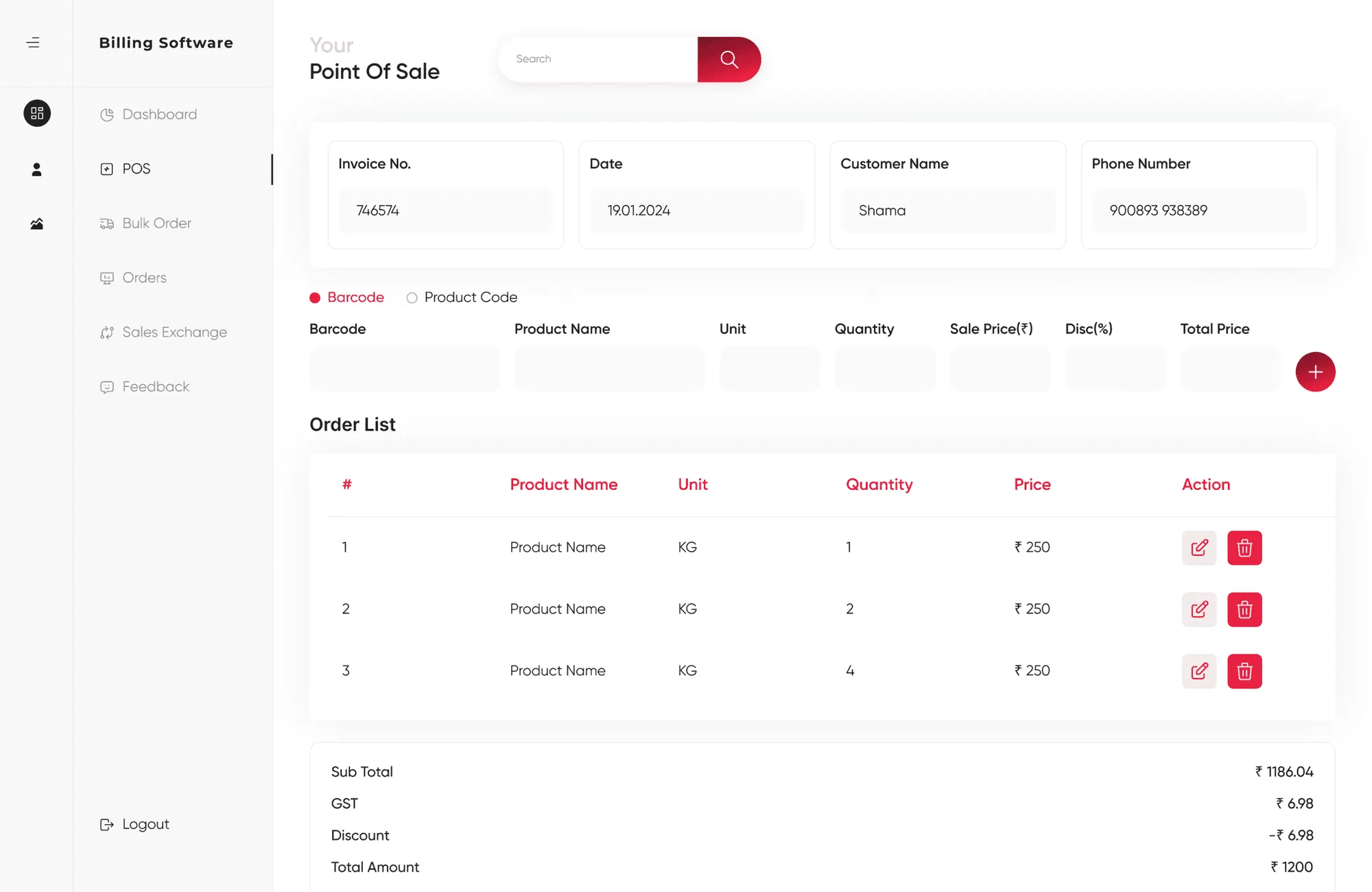Delete order row 2 with trash icon

(1244, 609)
